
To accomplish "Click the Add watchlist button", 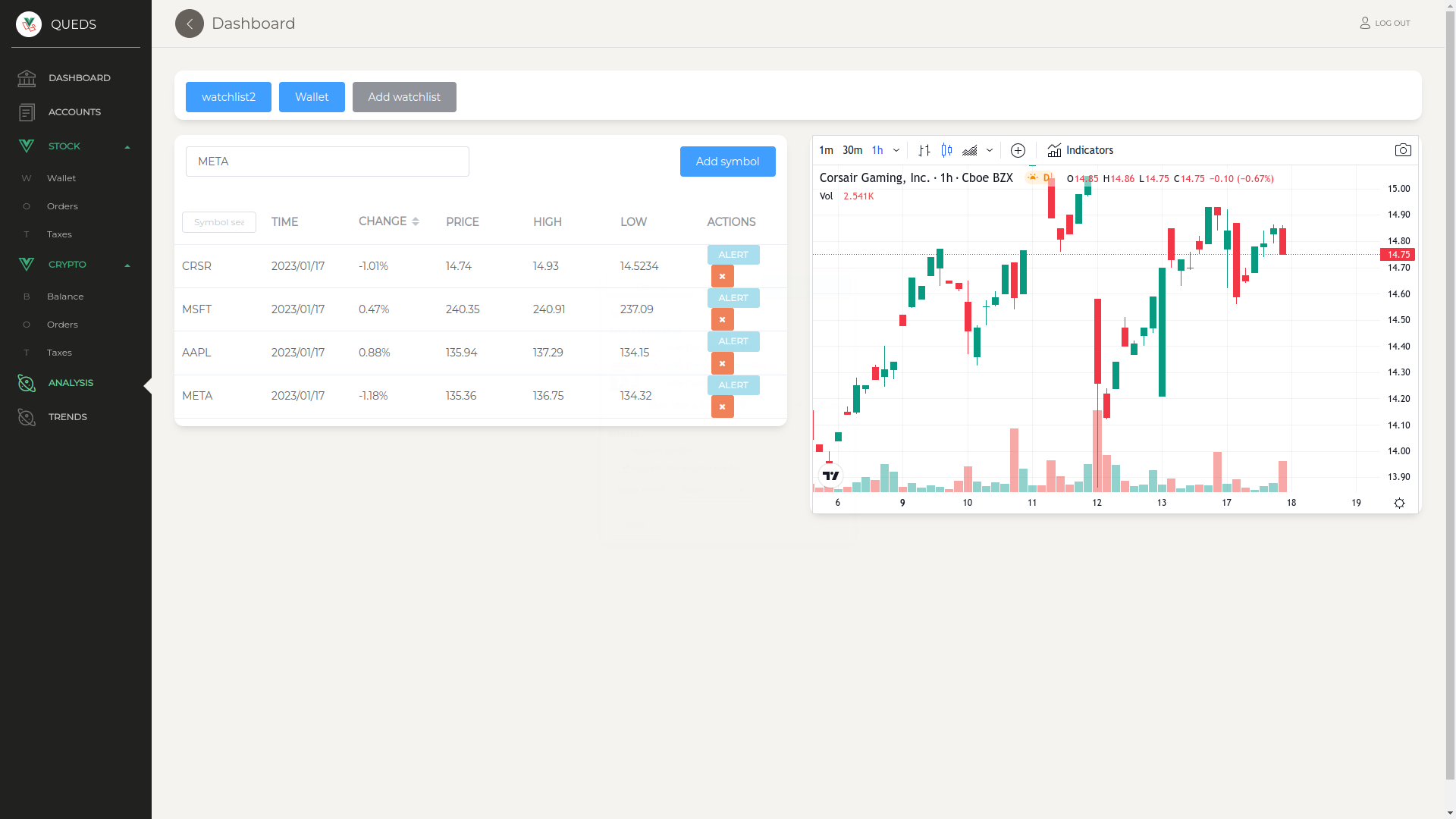I will point(404,97).
